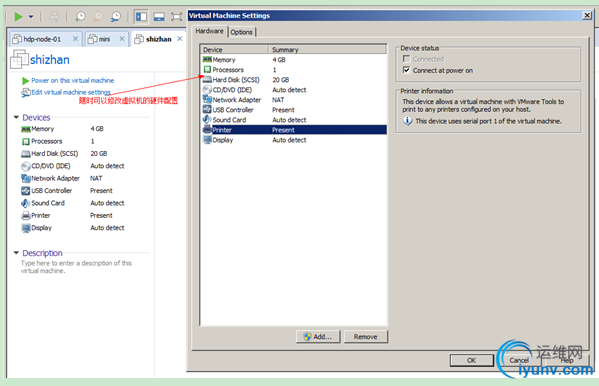
Task: Toggle the thumbnail bar view icon
Action: click(x=159, y=16)
